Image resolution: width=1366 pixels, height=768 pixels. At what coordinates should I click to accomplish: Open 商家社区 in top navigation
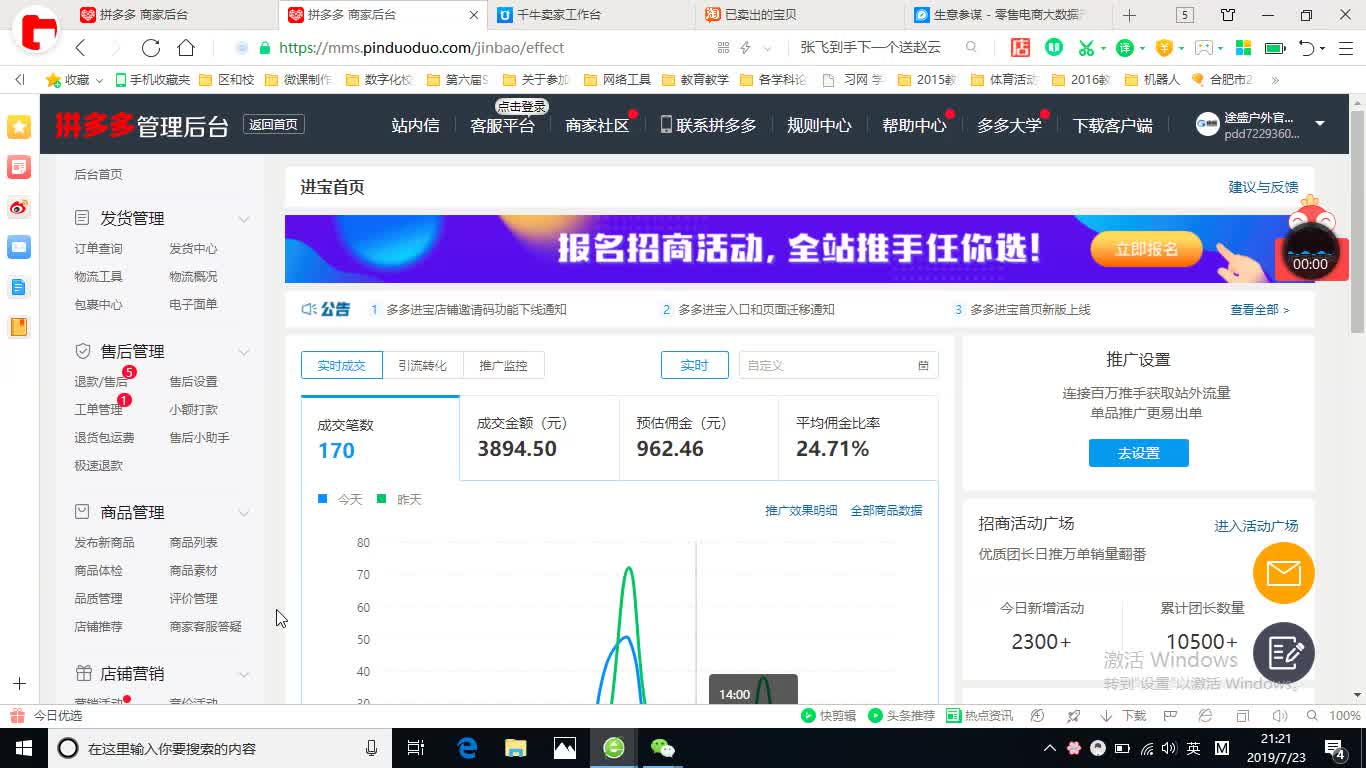pos(597,125)
